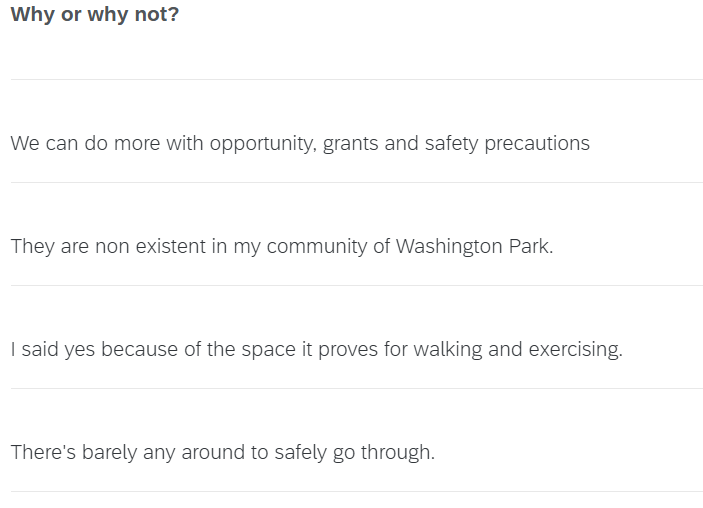Click the words "They are" in second response
The height and width of the screenshot is (508, 703).
tap(49, 247)
